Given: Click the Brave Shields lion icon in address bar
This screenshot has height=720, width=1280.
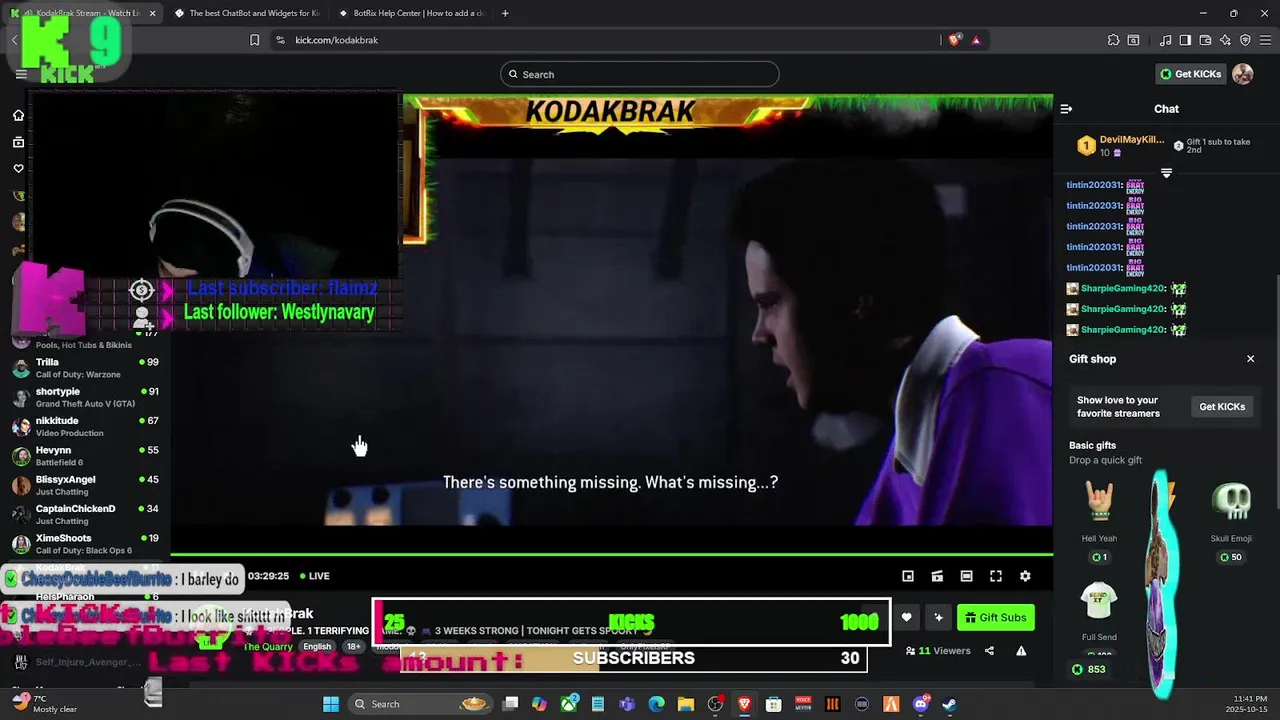Looking at the screenshot, I should (x=955, y=40).
